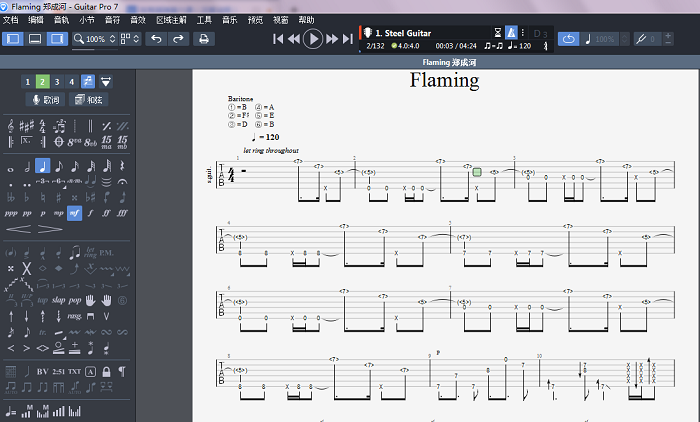This screenshot has width=700, height=422.
Task: Select the fortissimo (ff) dynamic icon
Action: (106, 213)
